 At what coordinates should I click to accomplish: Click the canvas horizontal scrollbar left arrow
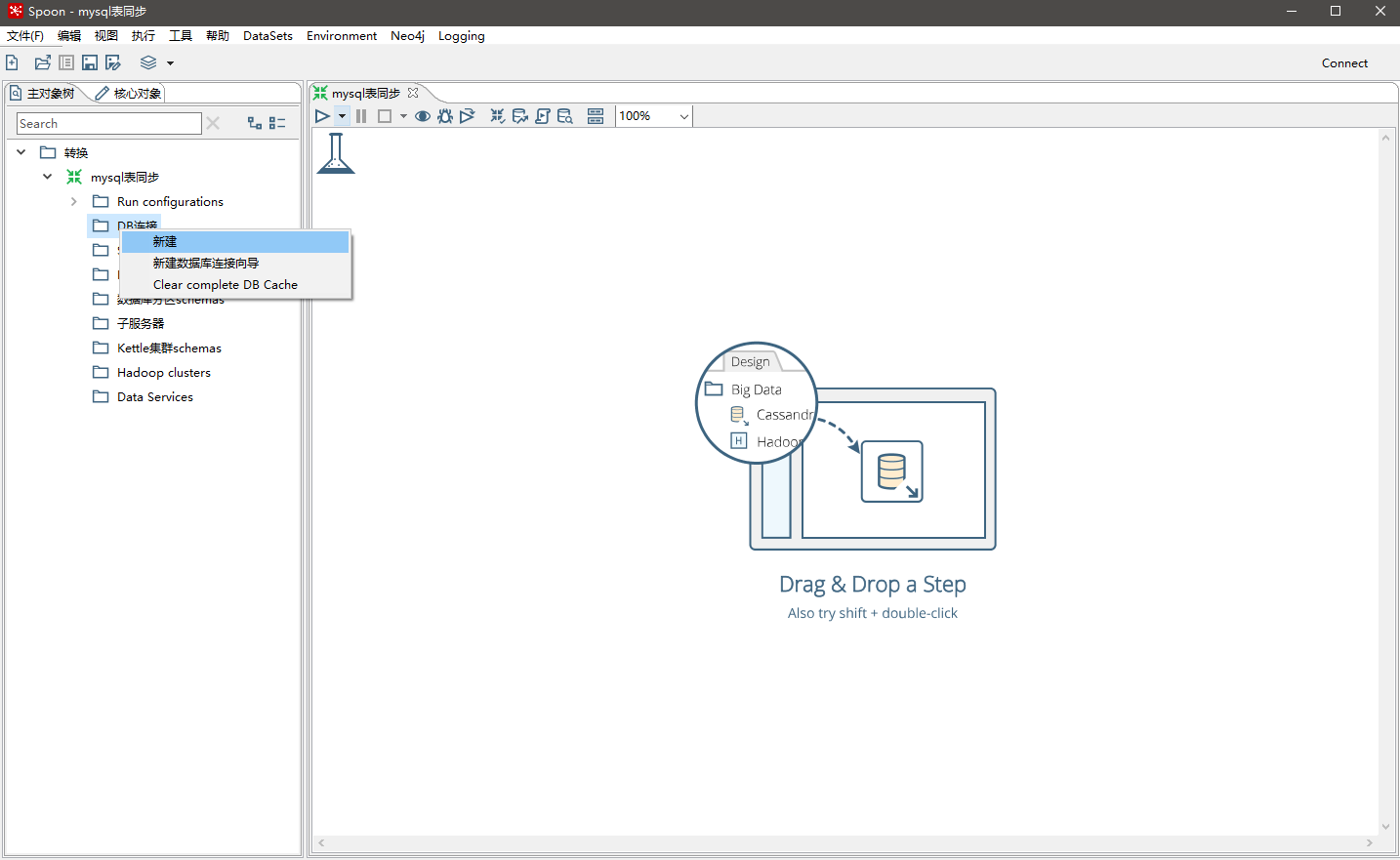coord(321,842)
